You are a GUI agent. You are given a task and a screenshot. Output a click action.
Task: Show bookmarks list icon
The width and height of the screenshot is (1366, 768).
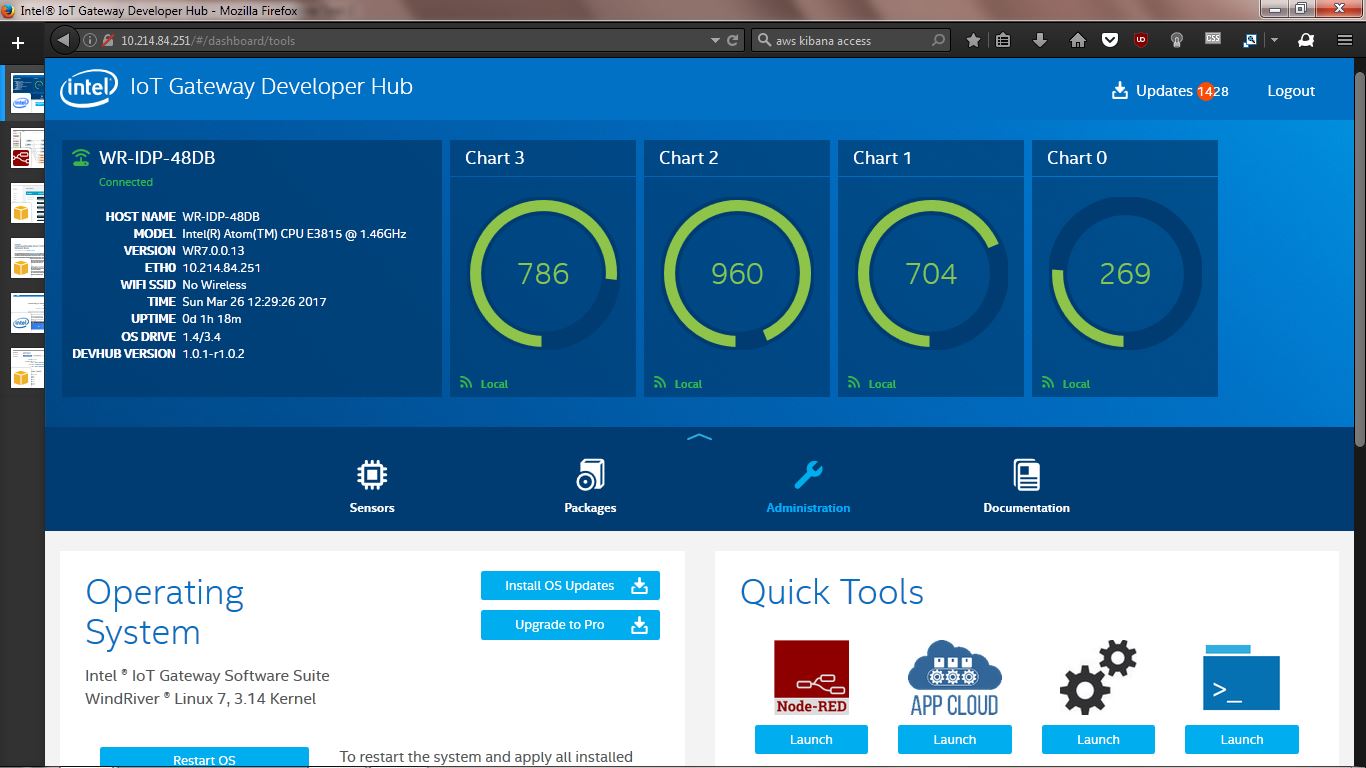pos(1003,41)
